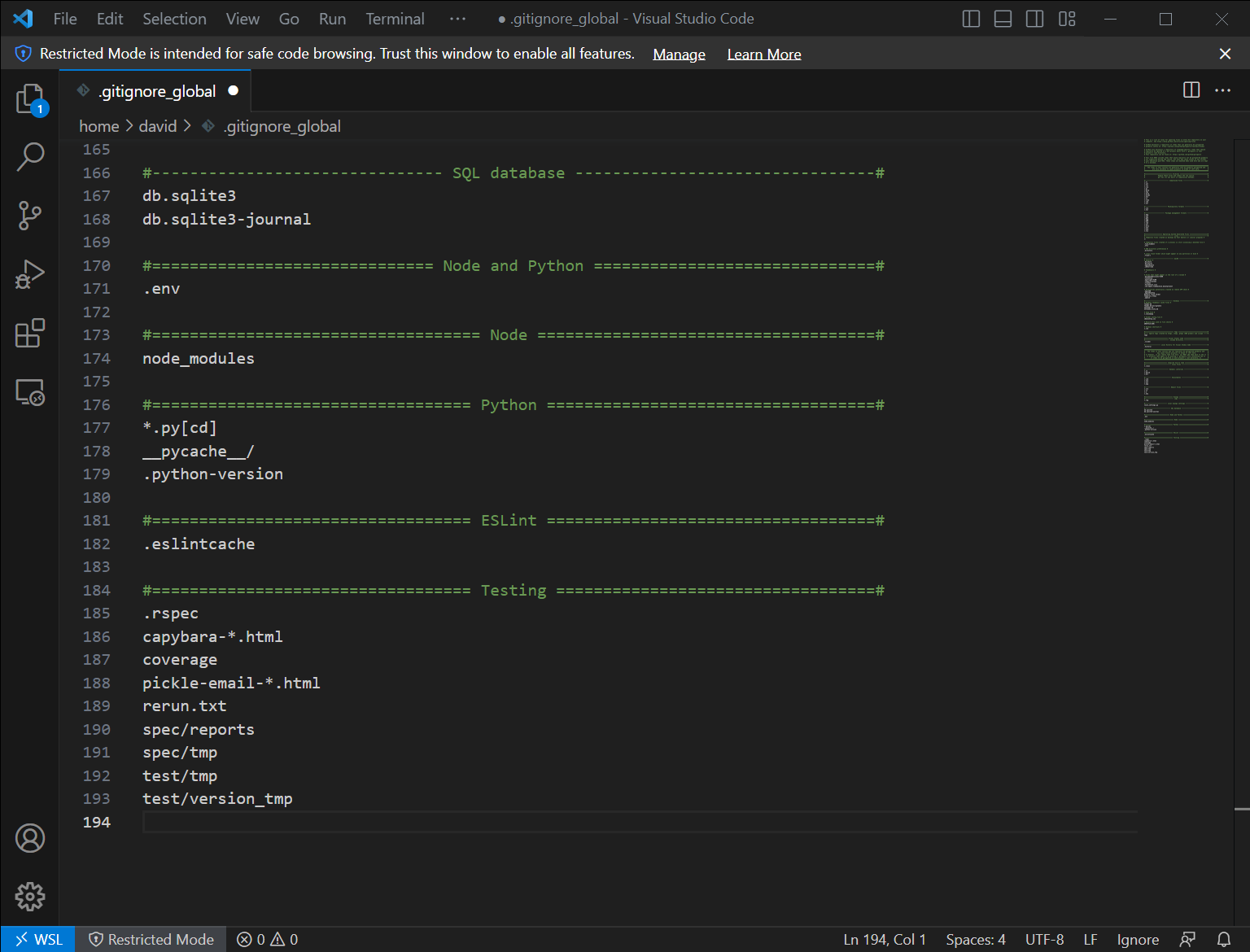Screen dimensions: 1250x952
Task: Open the david breadcrumb dropdown
Action: tap(158, 126)
